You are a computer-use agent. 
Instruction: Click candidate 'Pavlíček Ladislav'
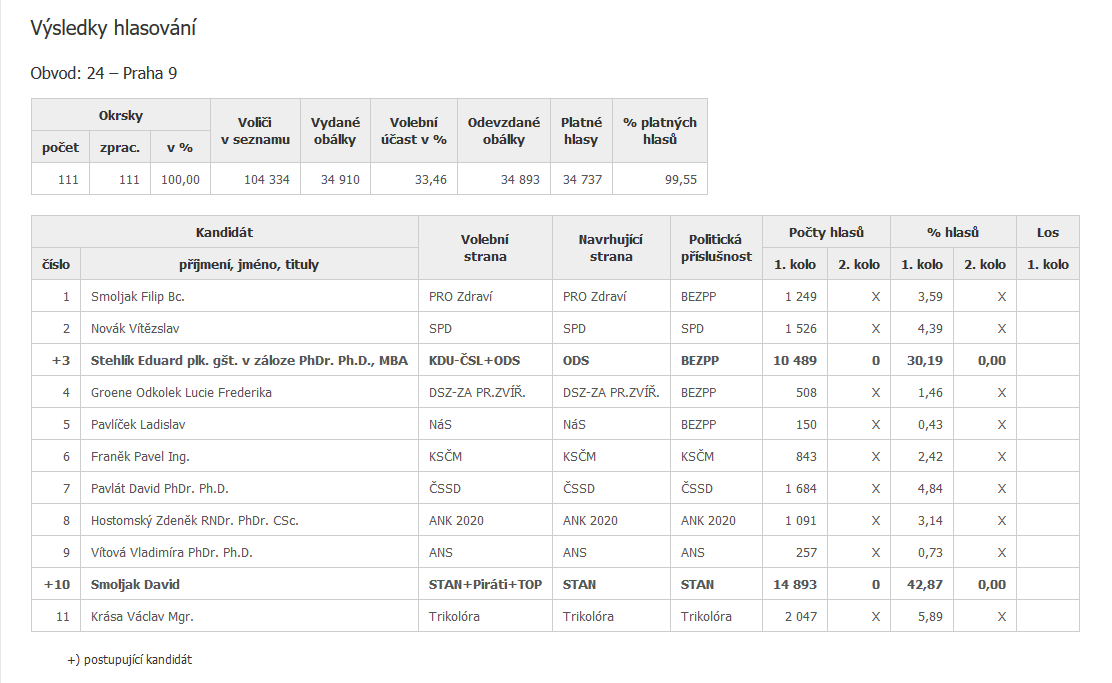pyautogui.click(x=138, y=424)
